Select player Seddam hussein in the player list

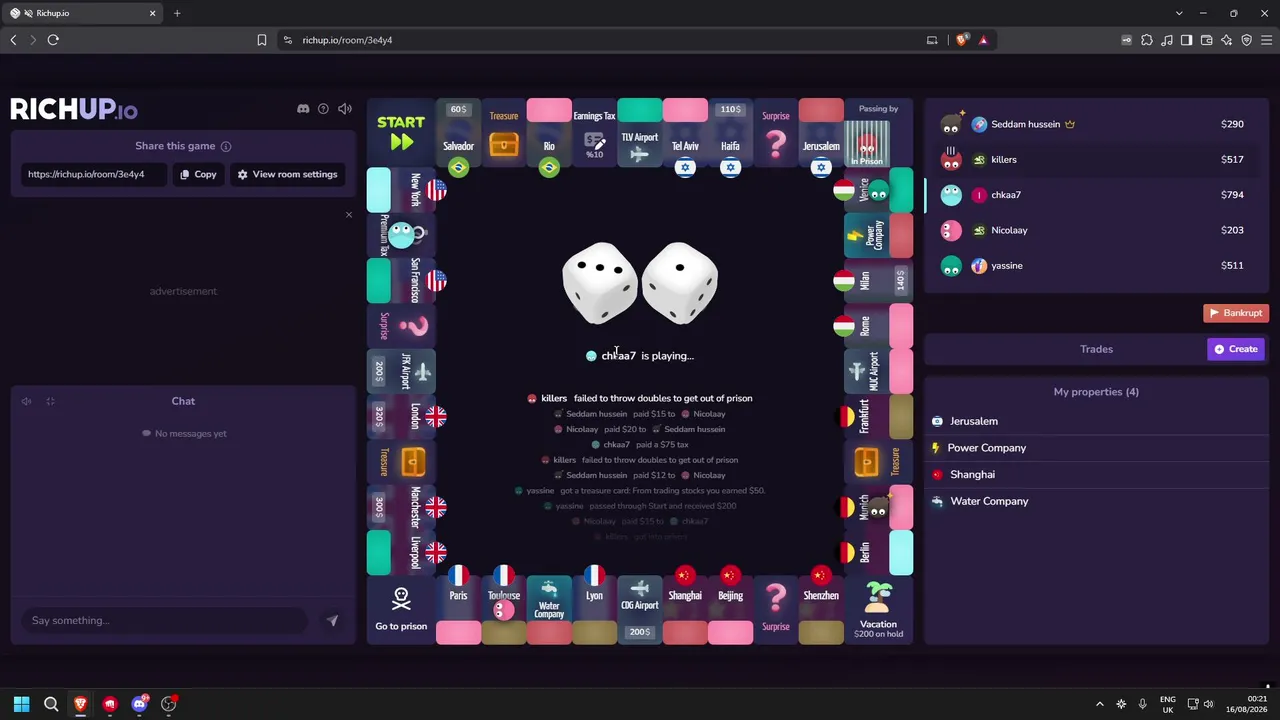1095,124
